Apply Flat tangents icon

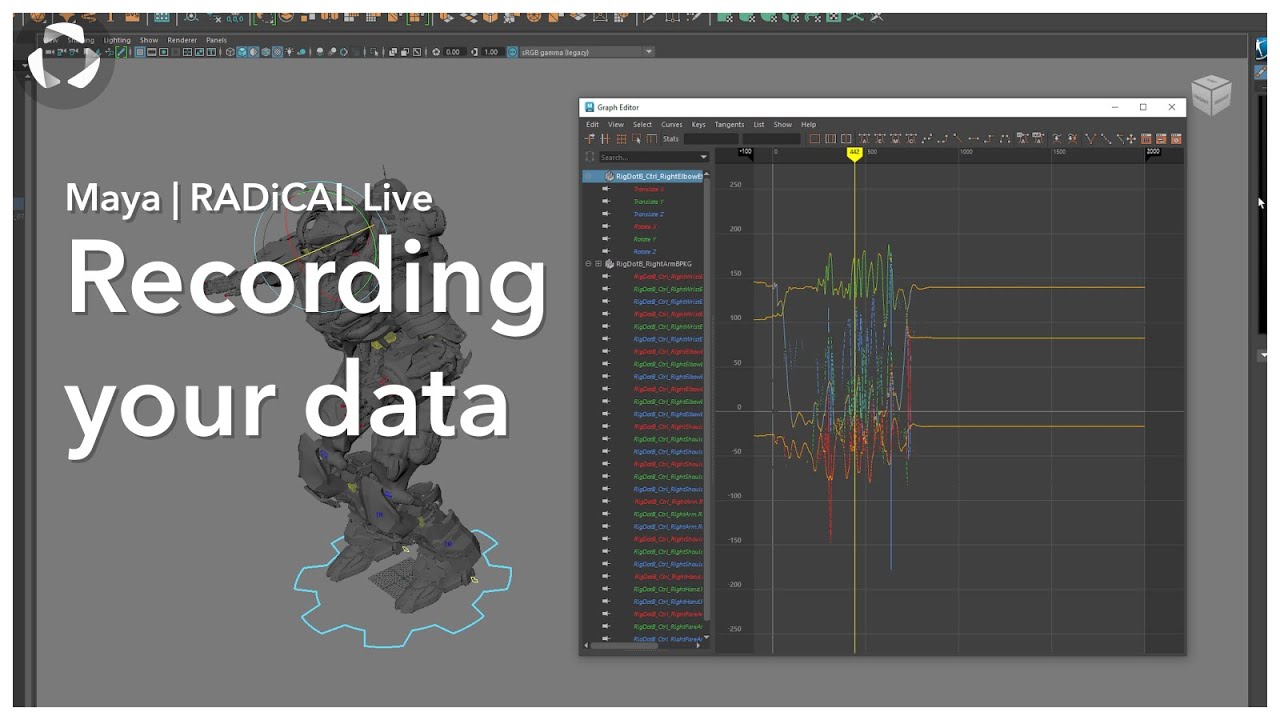tap(973, 138)
